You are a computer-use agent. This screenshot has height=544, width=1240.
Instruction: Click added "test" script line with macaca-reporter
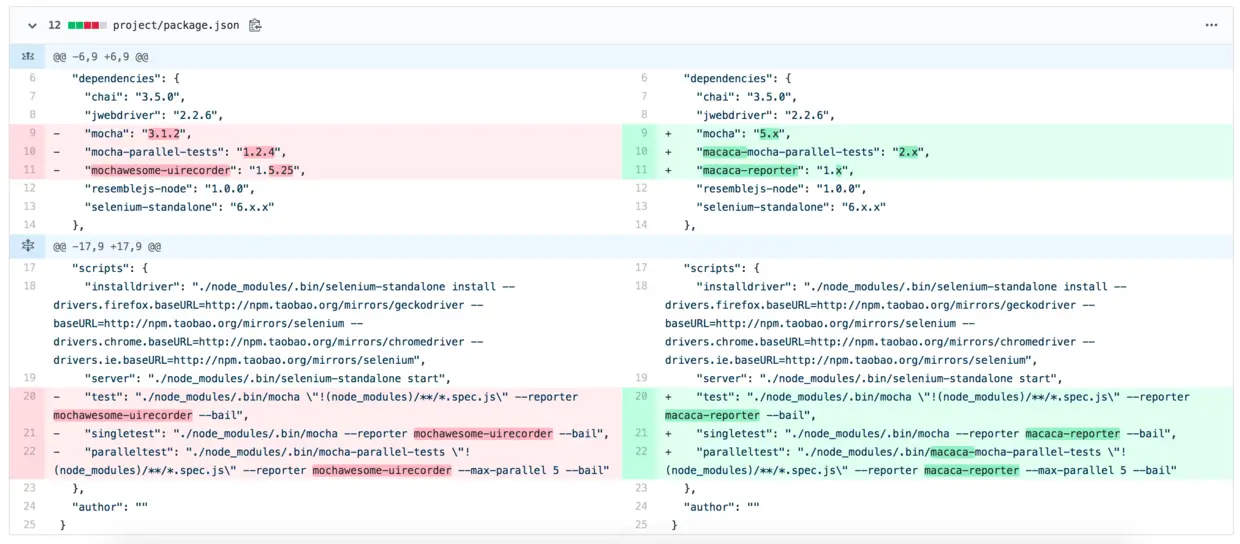pyautogui.click(x=945, y=406)
